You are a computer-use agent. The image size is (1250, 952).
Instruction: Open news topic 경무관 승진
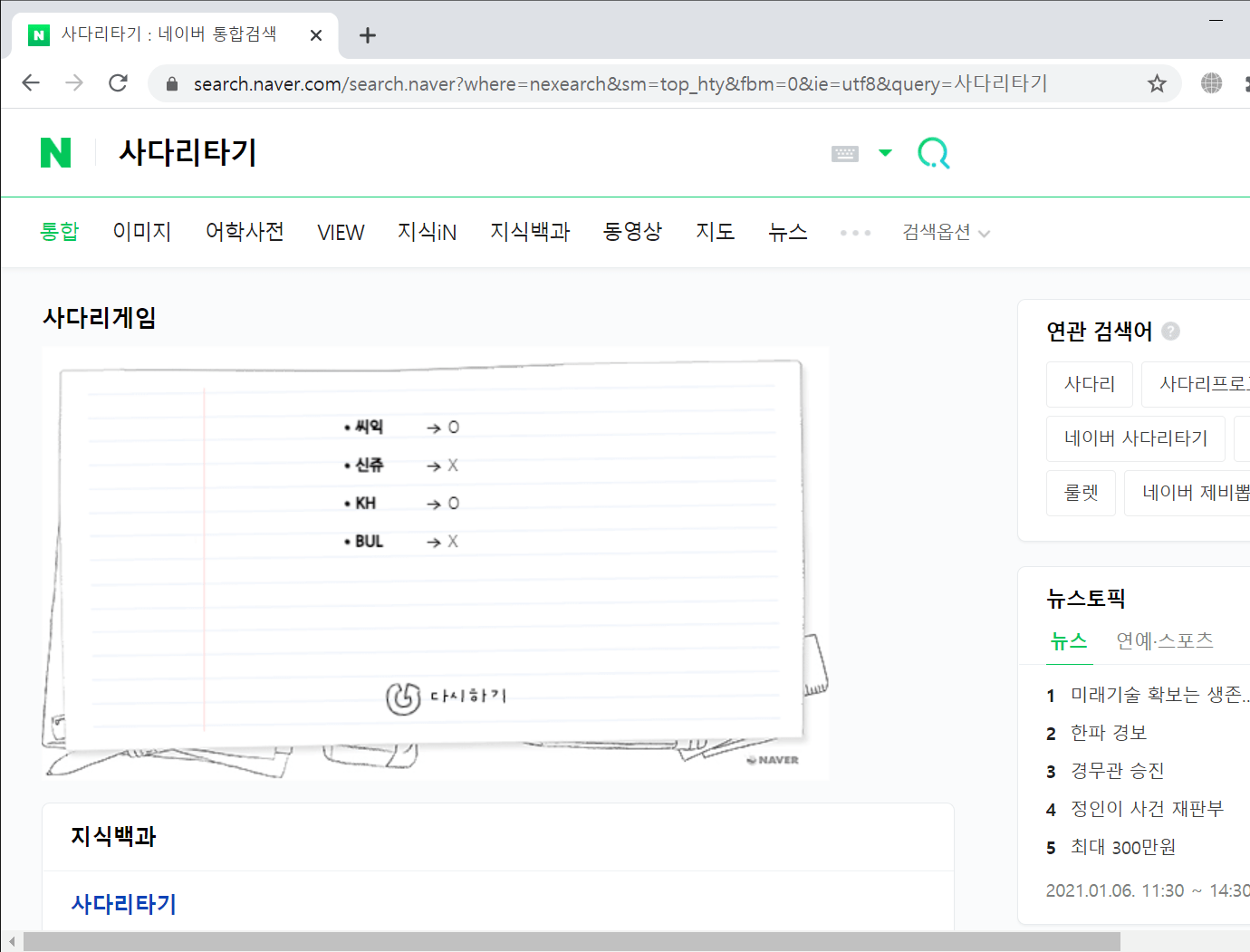click(1117, 771)
